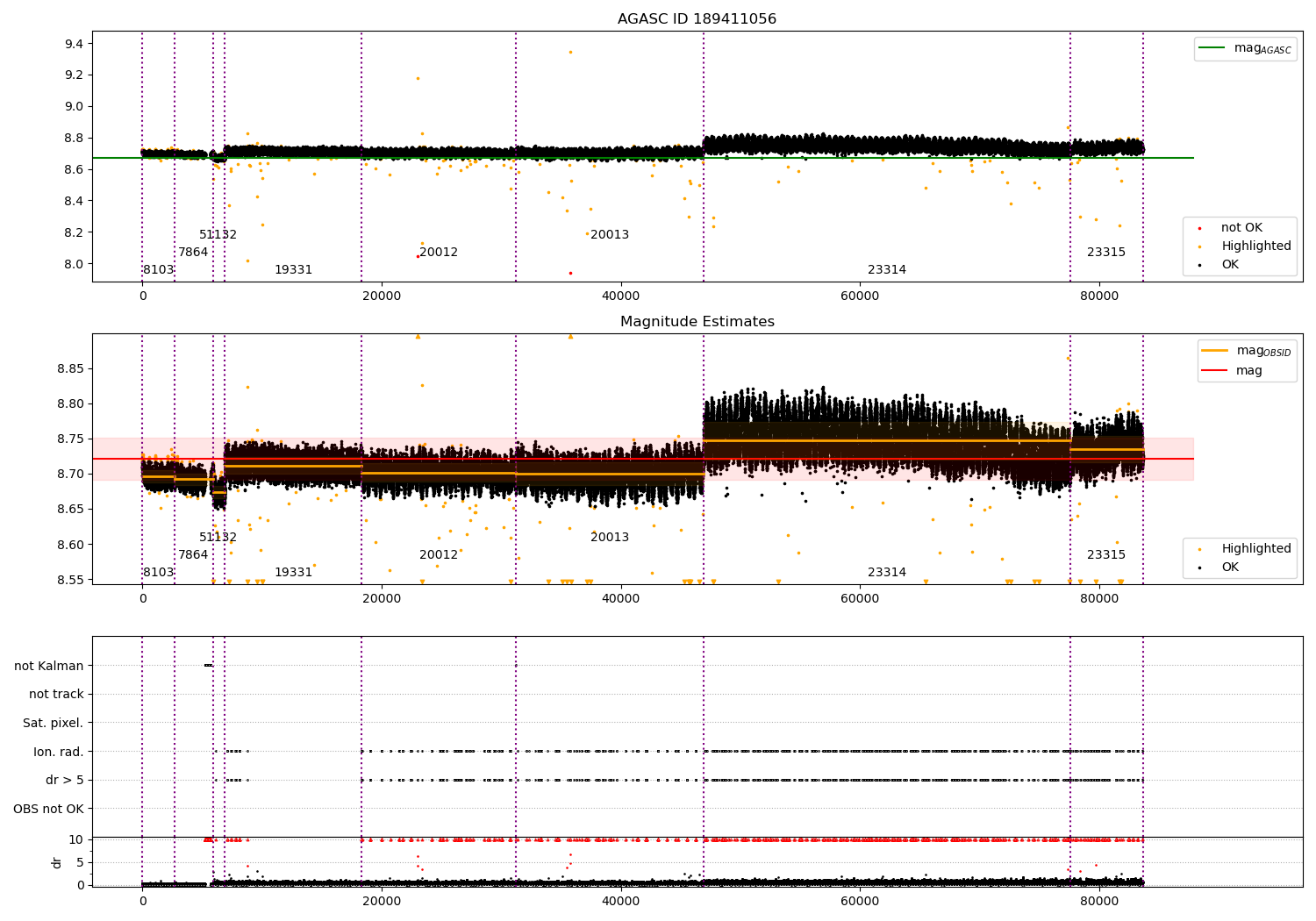Click obsid label 19331 in Magnitude Estimates plot
The height and width of the screenshot is (921, 1316).
[x=293, y=573]
